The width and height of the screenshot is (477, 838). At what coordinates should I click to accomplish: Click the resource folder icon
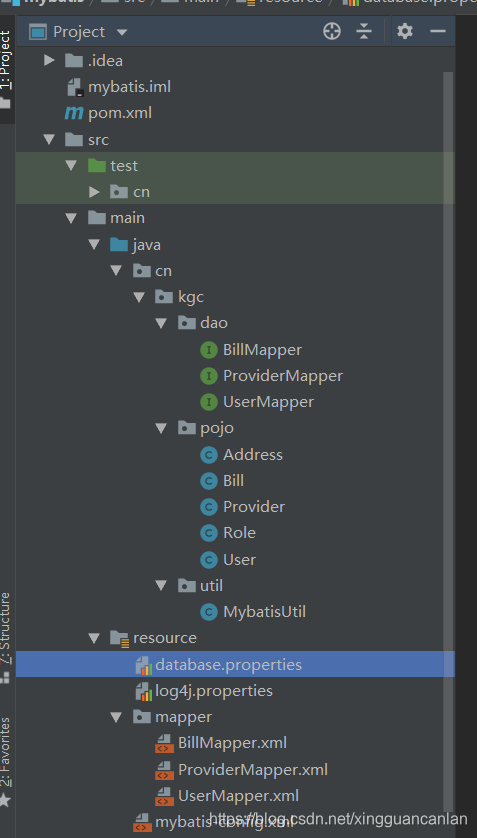click(x=119, y=638)
